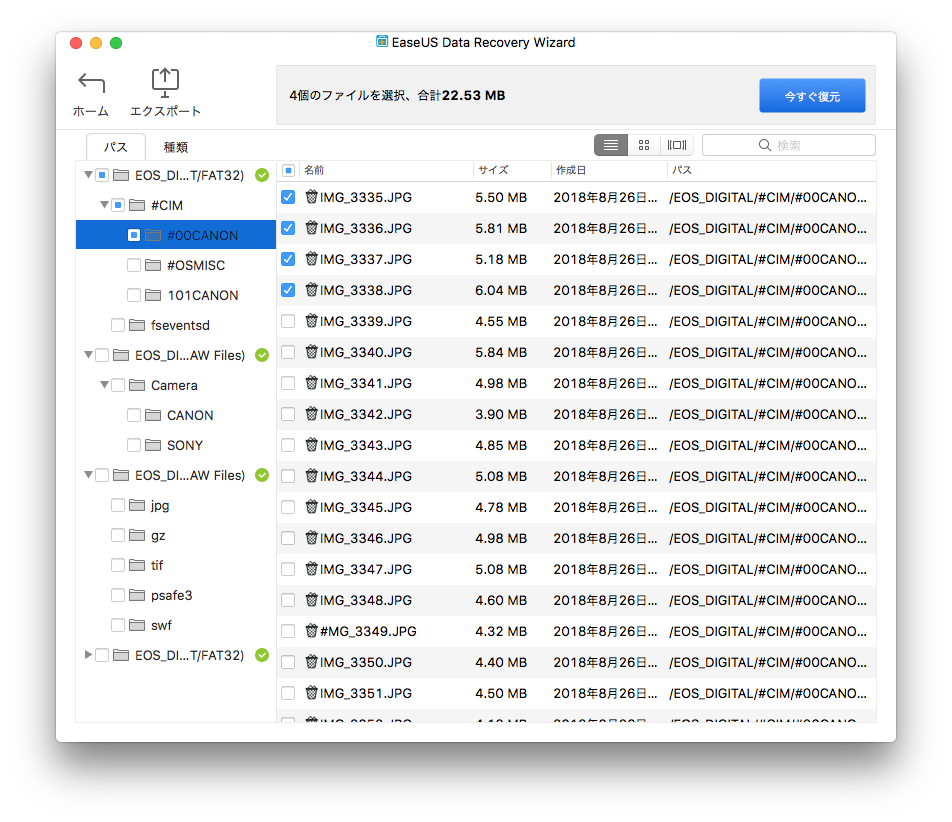The height and width of the screenshot is (822, 952).
Task: Click folder icon of 101CANON
Action: click(x=153, y=295)
